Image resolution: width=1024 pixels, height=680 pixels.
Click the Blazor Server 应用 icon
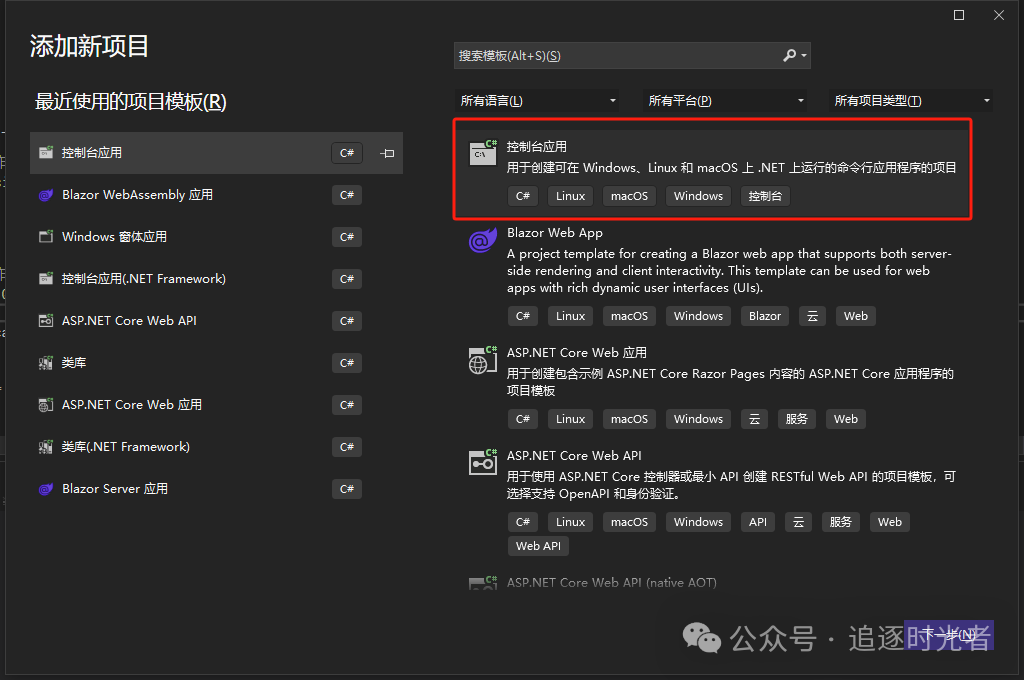click(x=46, y=488)
